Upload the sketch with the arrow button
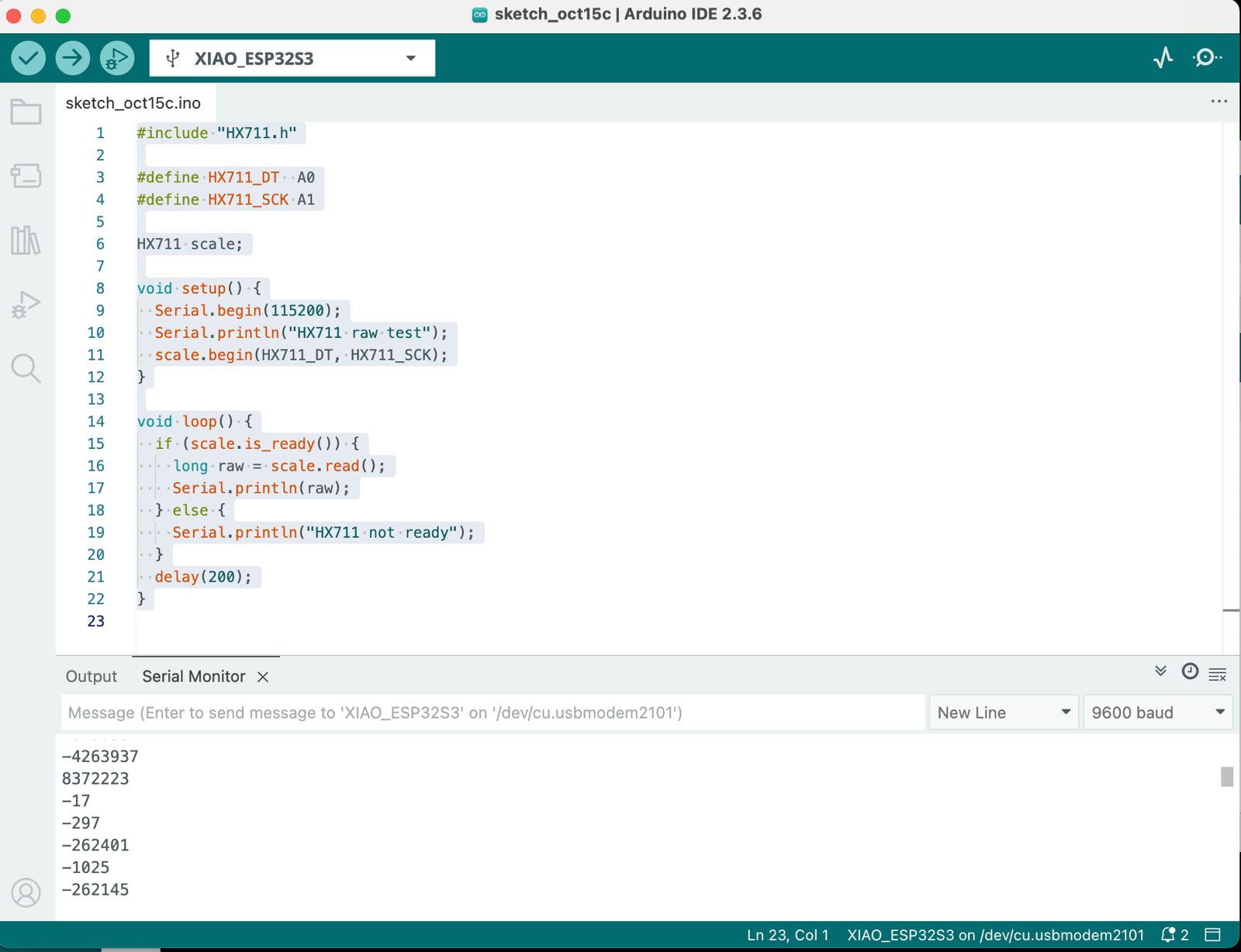1241x952 pixels. click(73, 58)
